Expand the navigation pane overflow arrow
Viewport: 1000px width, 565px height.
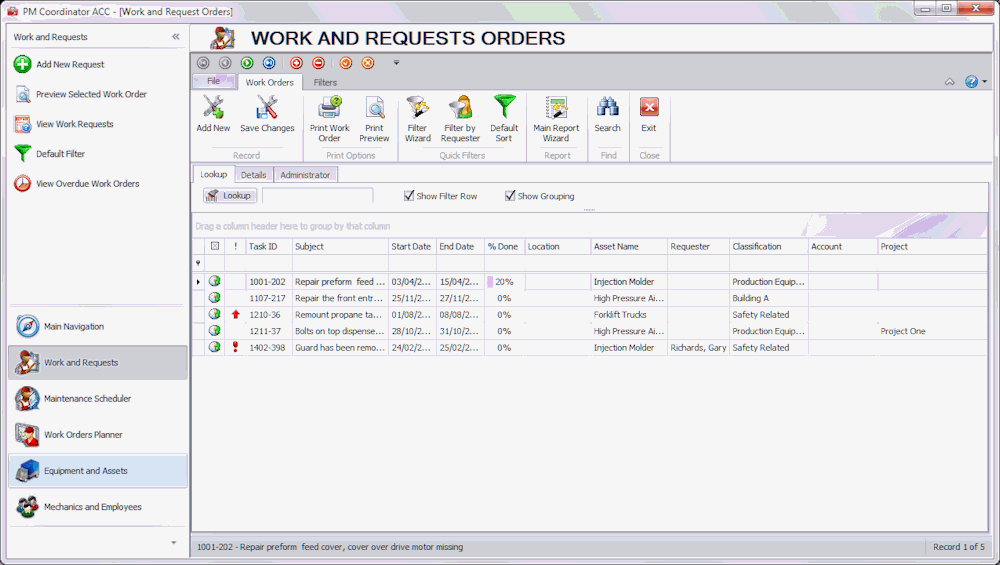click(173, 543)
